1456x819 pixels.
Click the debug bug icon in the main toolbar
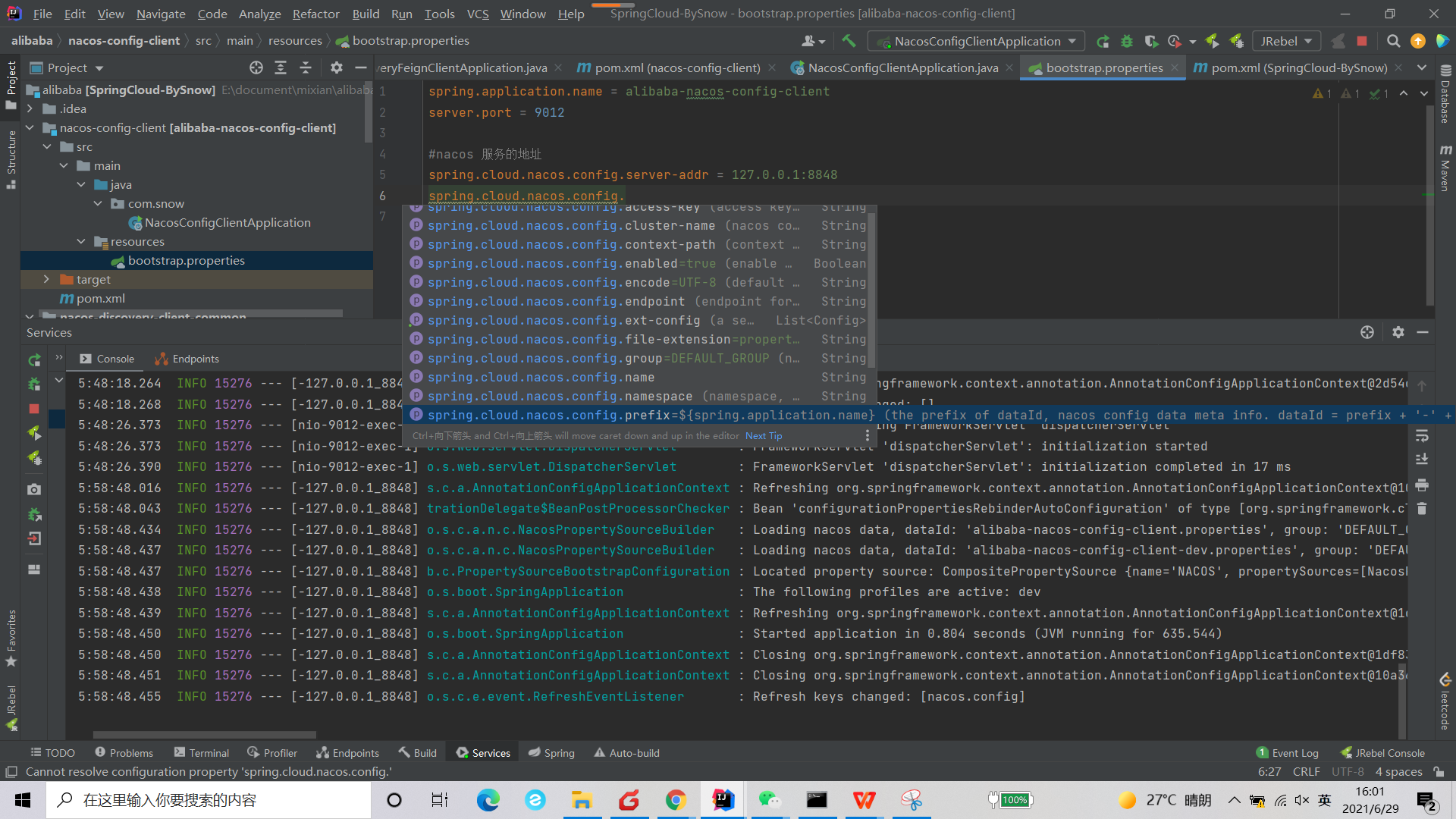pos(1127,41)
